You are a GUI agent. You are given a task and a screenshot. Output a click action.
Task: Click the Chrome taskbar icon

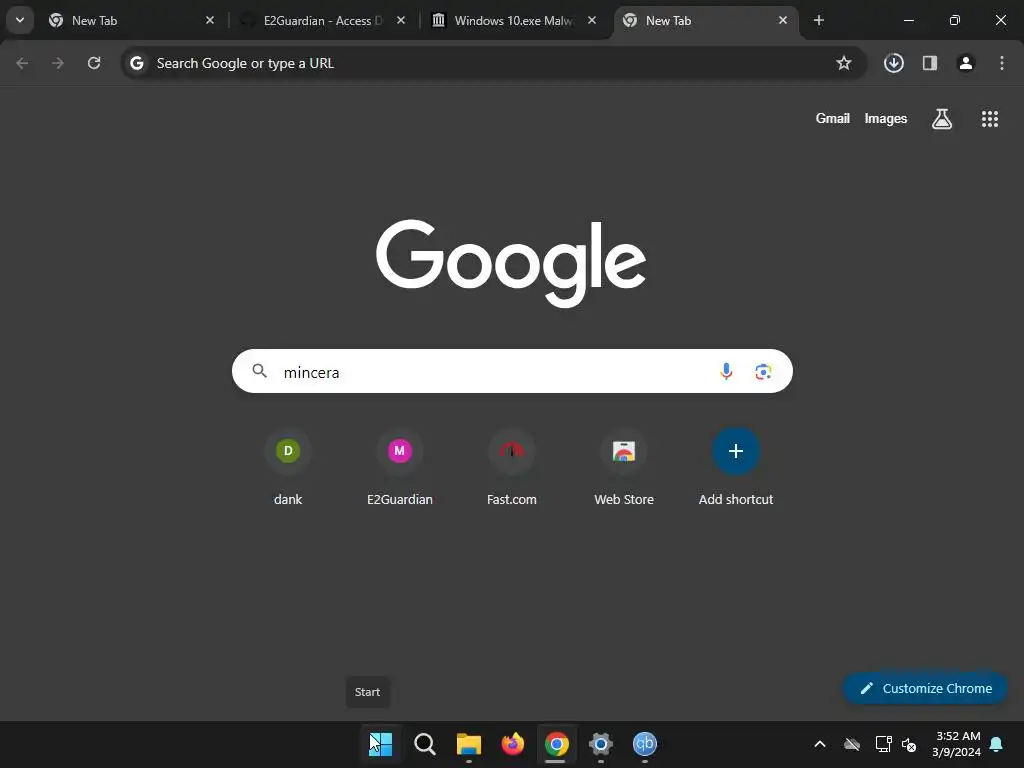pos(556,744)
